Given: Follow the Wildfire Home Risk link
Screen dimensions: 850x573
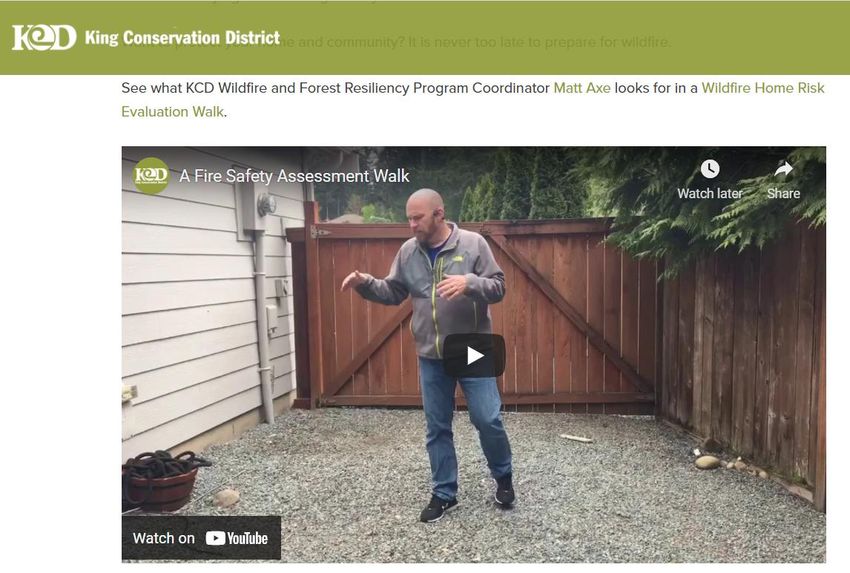Looking at the screenshot, I should pos(763,88).
